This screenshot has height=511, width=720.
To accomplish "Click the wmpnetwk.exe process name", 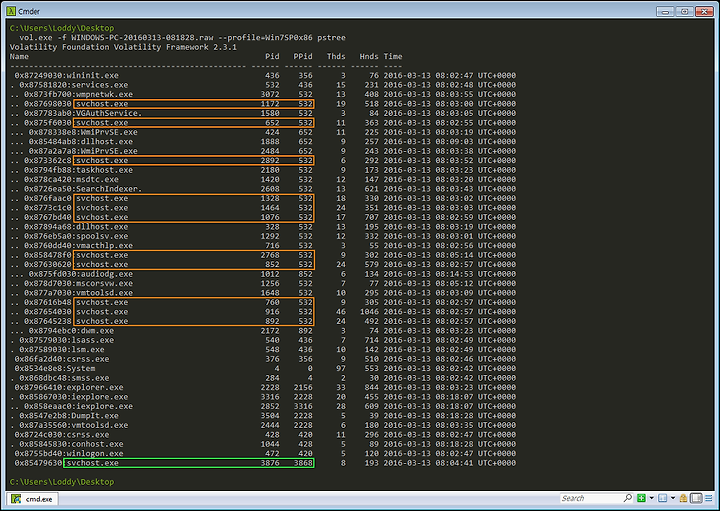I will (104, 94).
